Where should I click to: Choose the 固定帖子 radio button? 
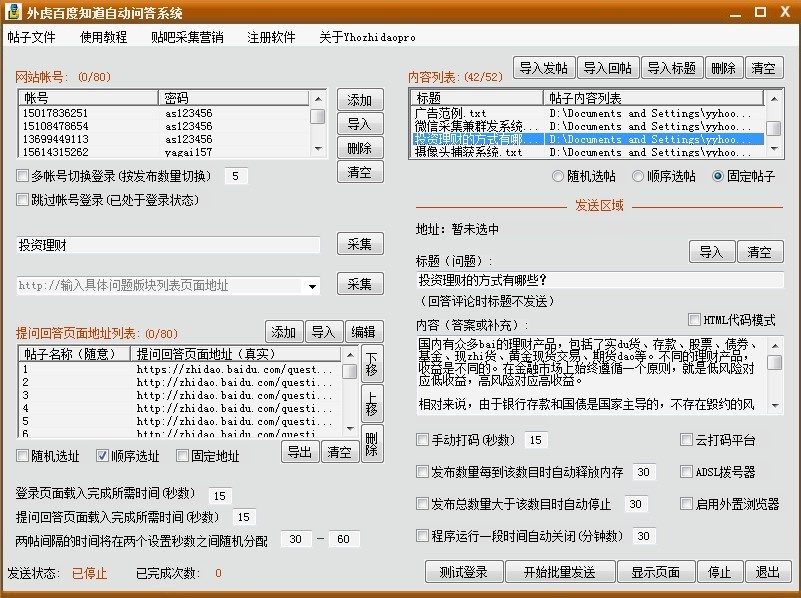tap(718, 177)
